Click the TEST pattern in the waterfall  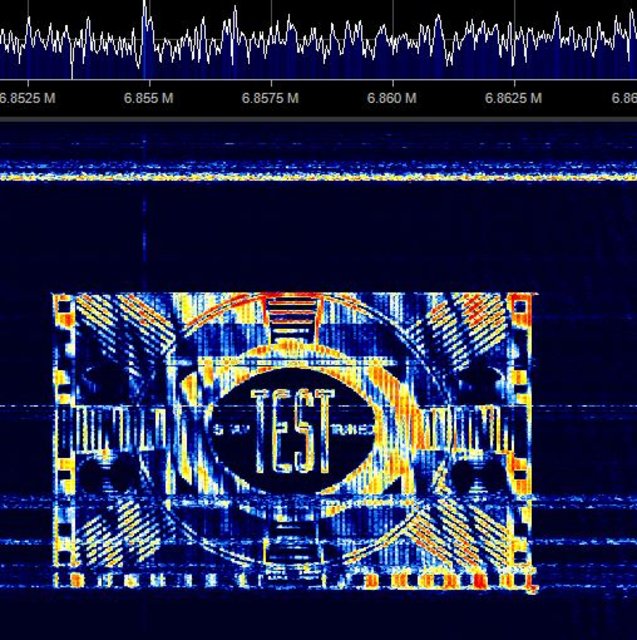point(293,441)
